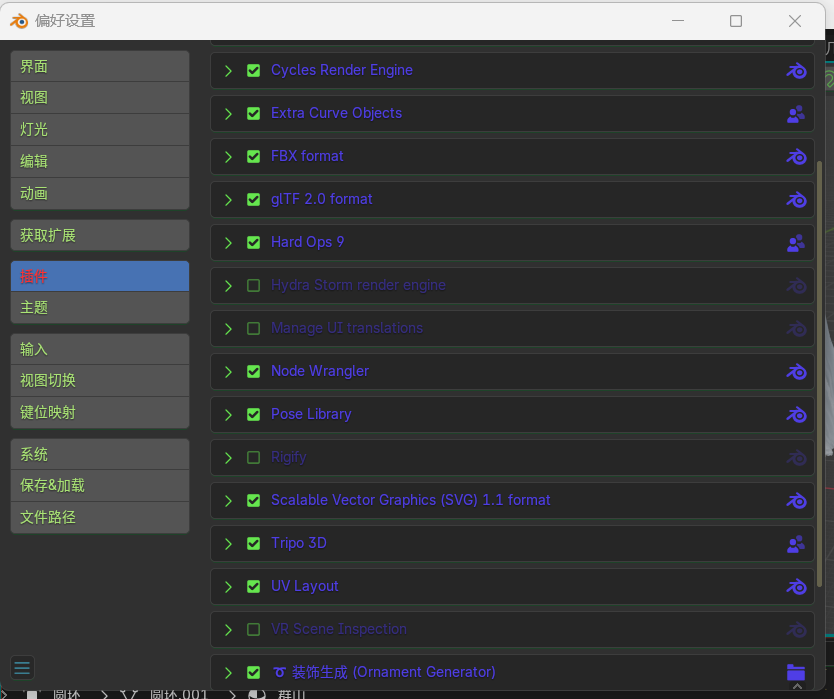Viewport: 834px width, 699px height.
Task: Expand UV Layout add-on details
Action: (228, 587)
